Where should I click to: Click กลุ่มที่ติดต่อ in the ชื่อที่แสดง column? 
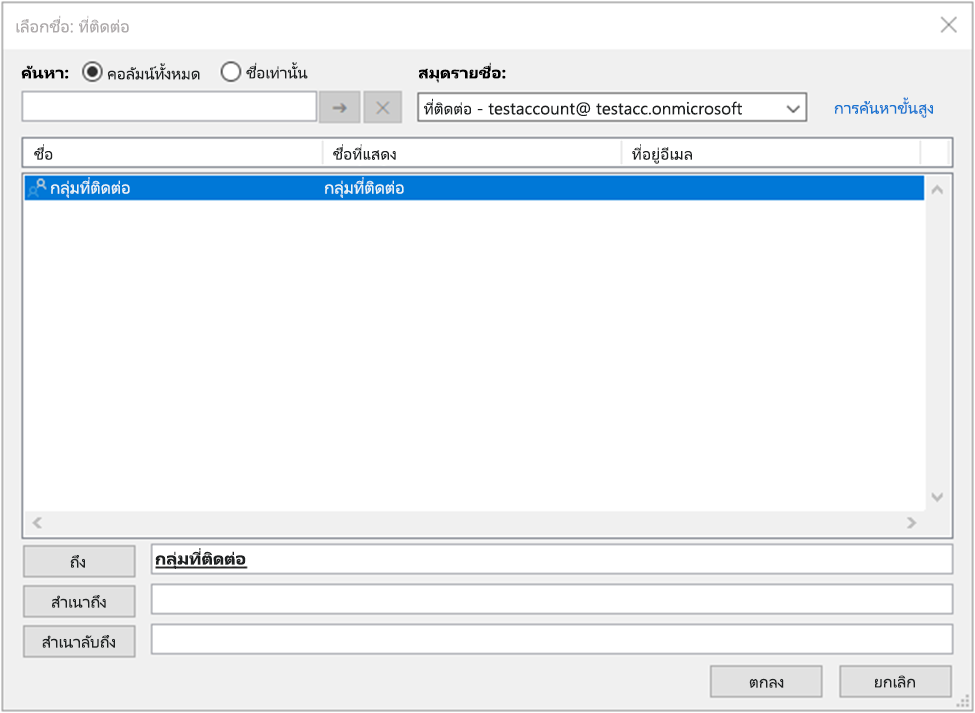[x=364, y=188]
